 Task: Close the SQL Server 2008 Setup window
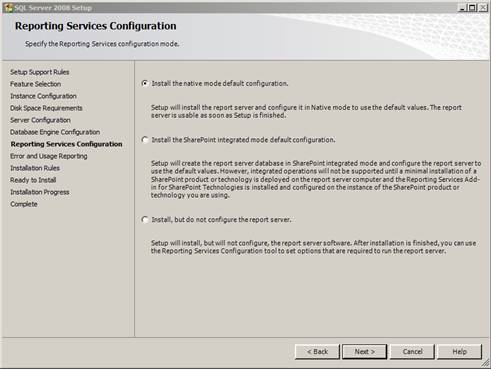click(x=483, y=8)
